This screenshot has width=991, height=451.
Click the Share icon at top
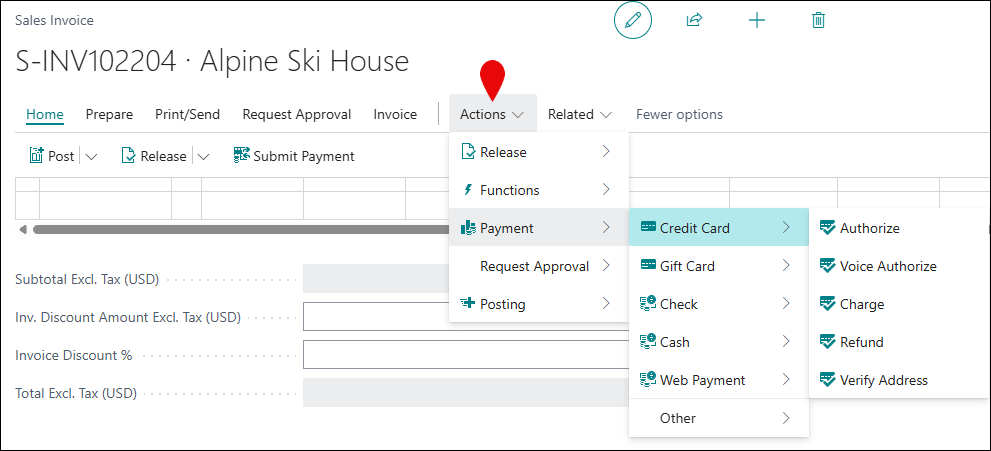pyautogui.click(x=694, y=20)
